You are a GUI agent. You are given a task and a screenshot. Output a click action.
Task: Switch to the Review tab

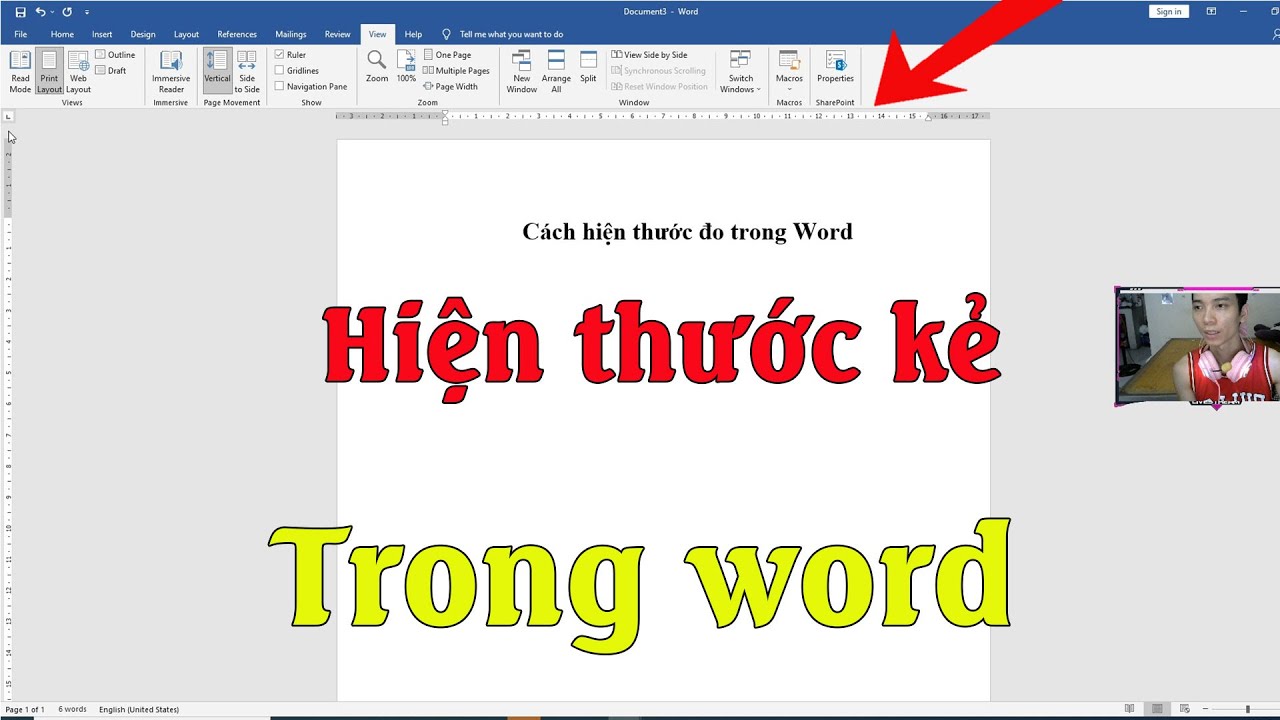pos(338,34)
